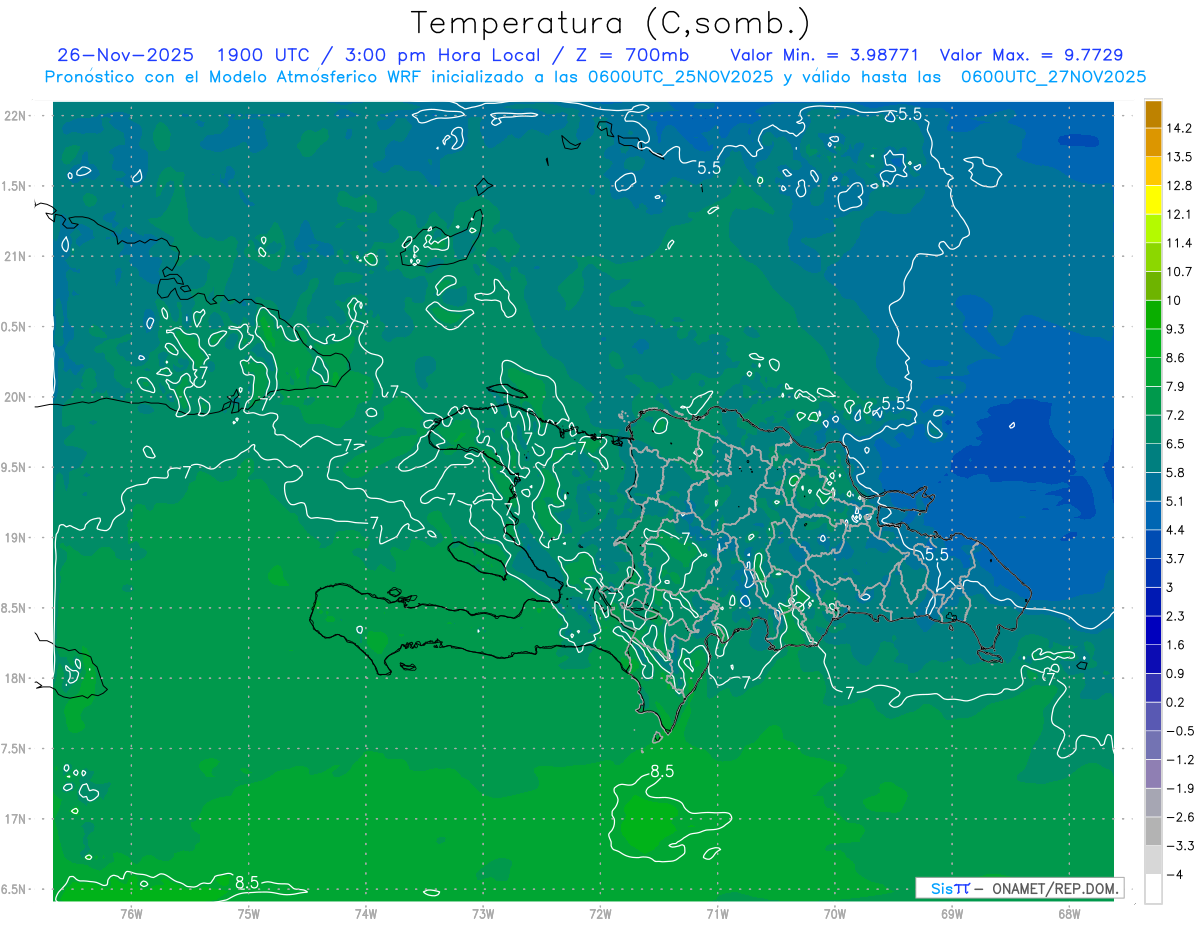Click the '0.5N' latitude axis label
The width and height of the screenshot is (1200, 927).
pos(15,327)
